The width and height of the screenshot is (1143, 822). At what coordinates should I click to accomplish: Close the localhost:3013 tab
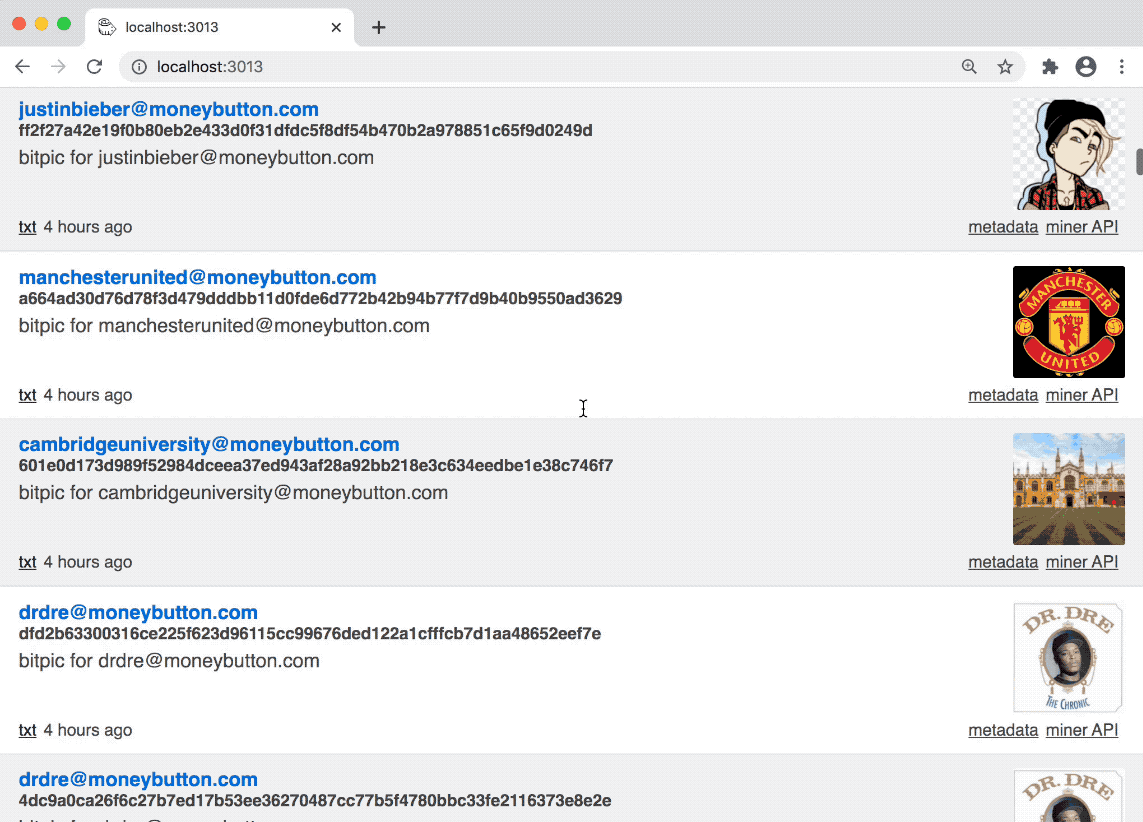pyautogui.click(x=336, y=27)
